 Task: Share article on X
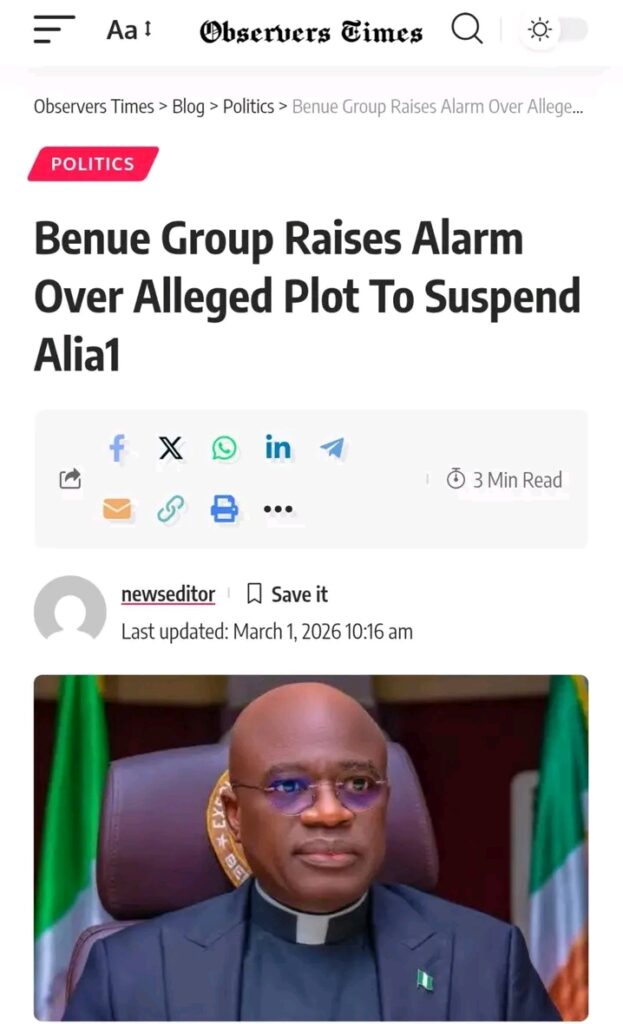point(171,449)
